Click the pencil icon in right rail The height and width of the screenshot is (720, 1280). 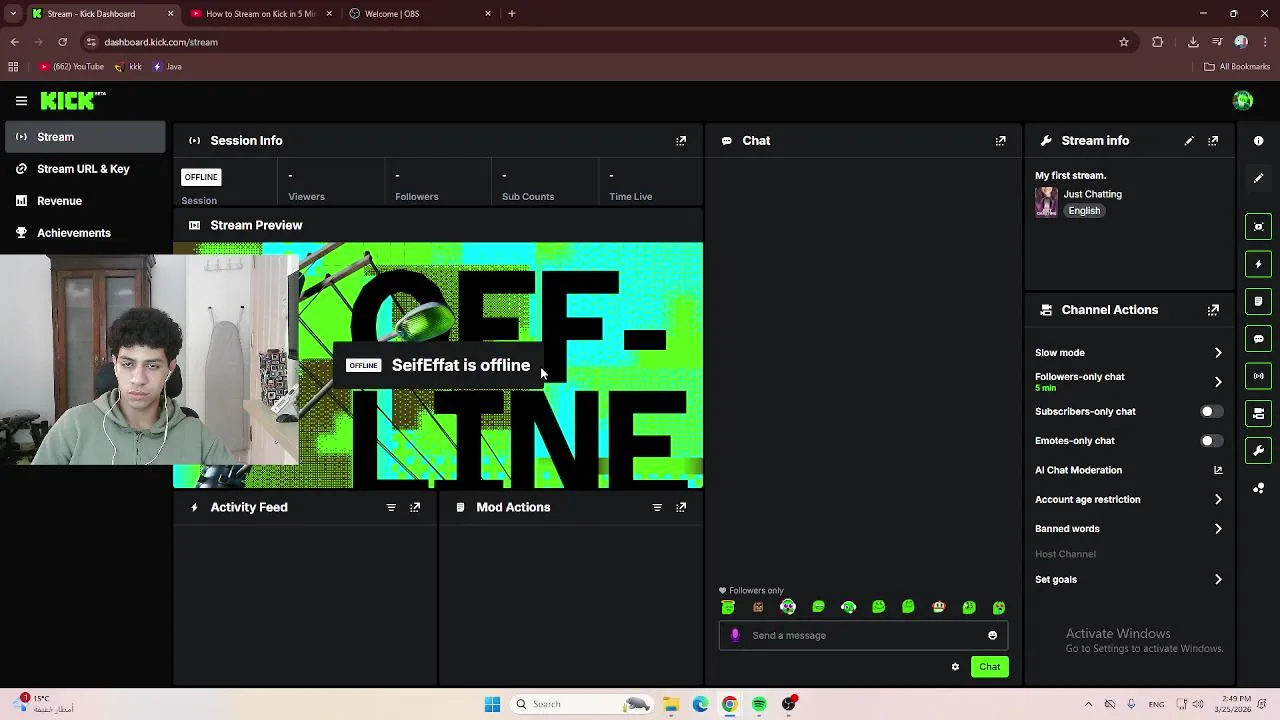coord(1259,178)
